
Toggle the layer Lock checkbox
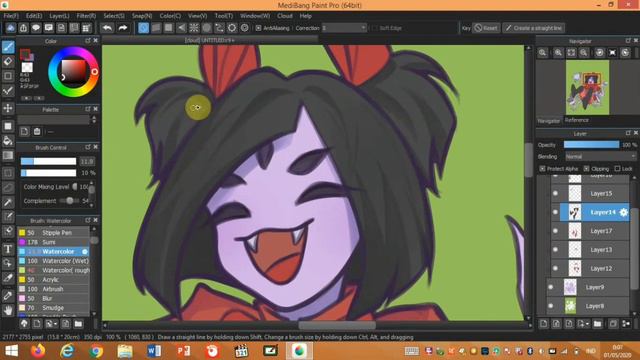click(617, 169)
